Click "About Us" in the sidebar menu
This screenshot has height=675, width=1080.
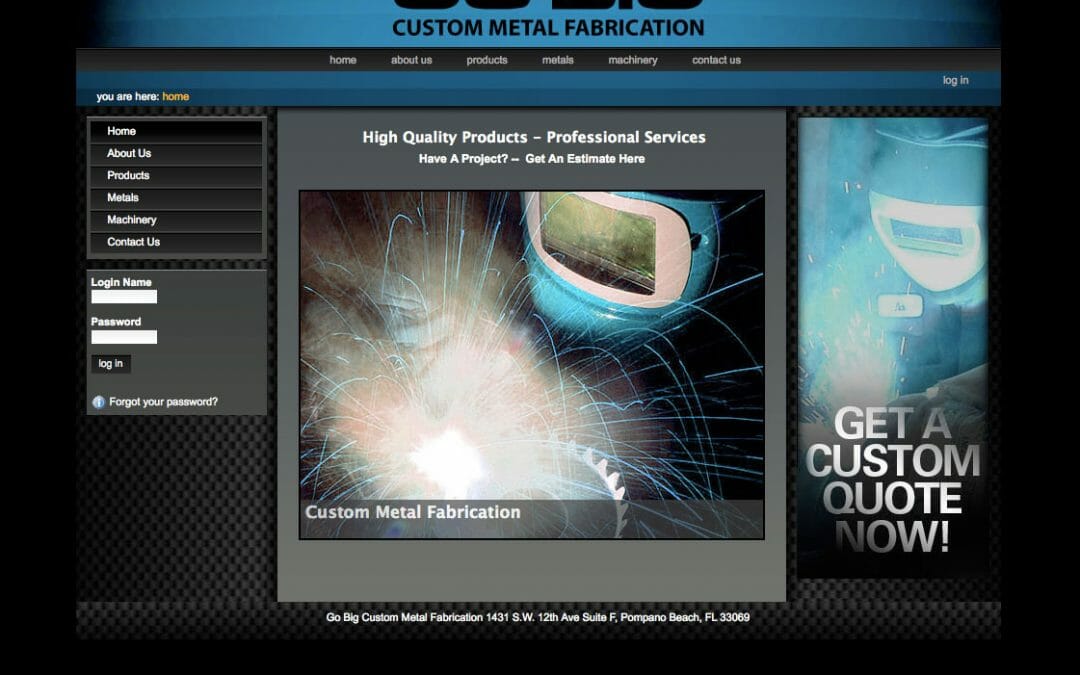[x=128, y=153]
